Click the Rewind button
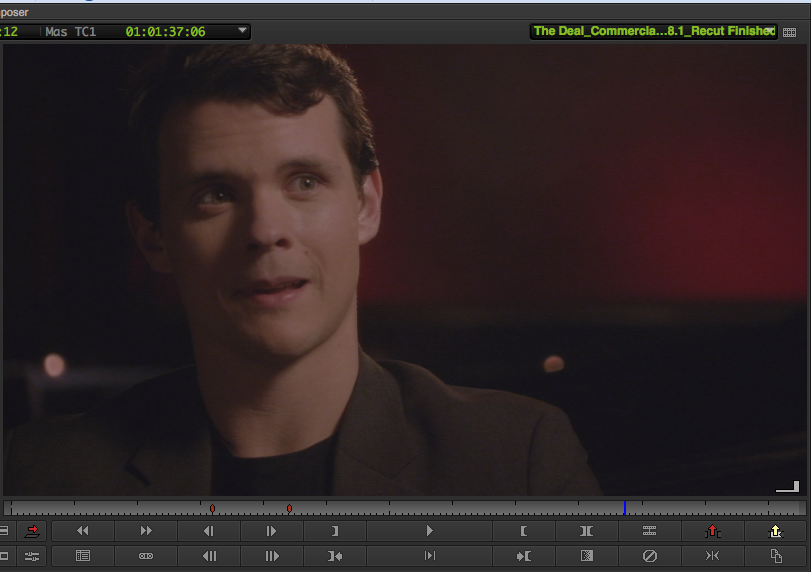Screen dimensions: 811x572 [83, 531]
